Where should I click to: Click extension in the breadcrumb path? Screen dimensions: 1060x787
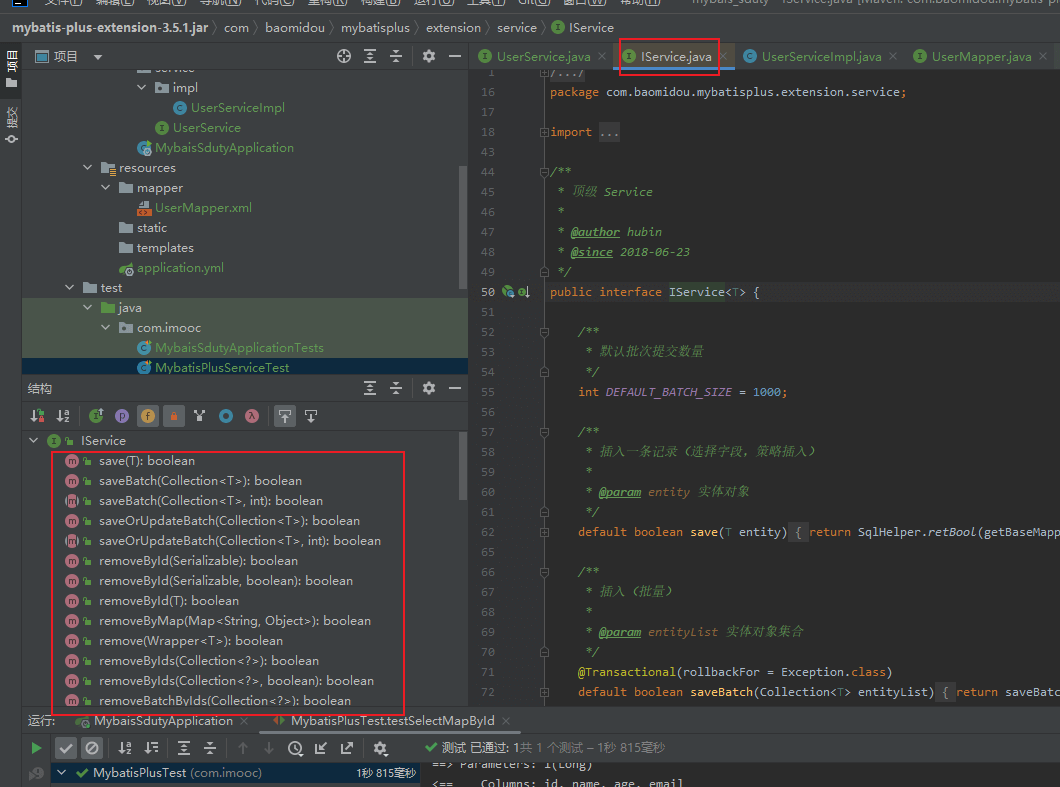[x=453, y=28]
